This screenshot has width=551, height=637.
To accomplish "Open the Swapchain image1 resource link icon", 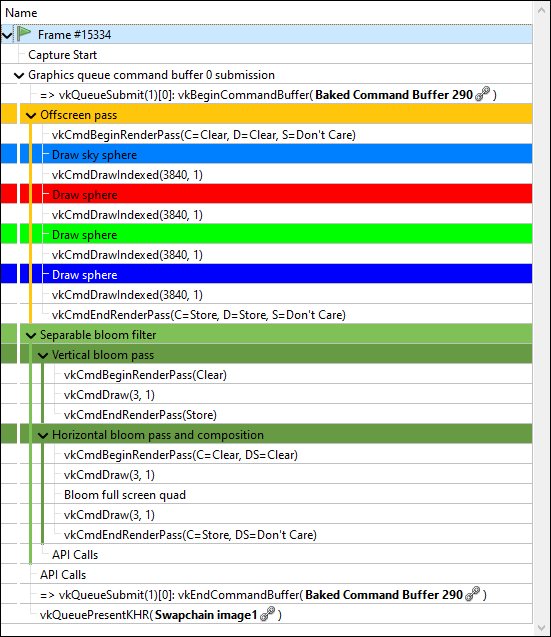I will pyautogui.click(x=267, y=614).
